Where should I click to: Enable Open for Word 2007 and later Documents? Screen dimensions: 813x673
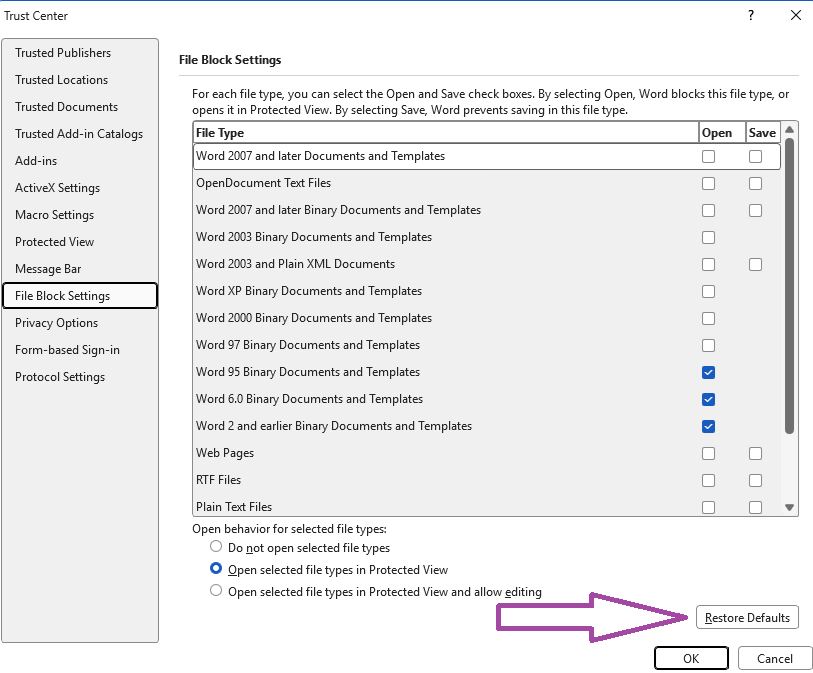pos(709,156)
